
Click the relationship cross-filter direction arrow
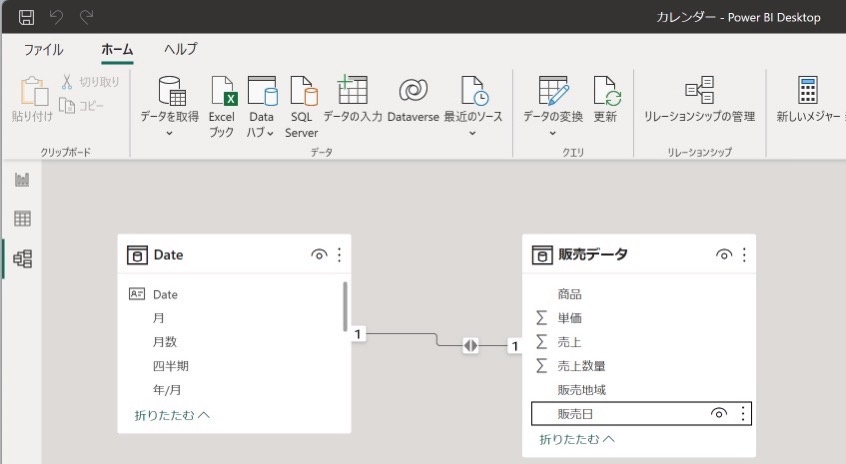coord(470,345)
